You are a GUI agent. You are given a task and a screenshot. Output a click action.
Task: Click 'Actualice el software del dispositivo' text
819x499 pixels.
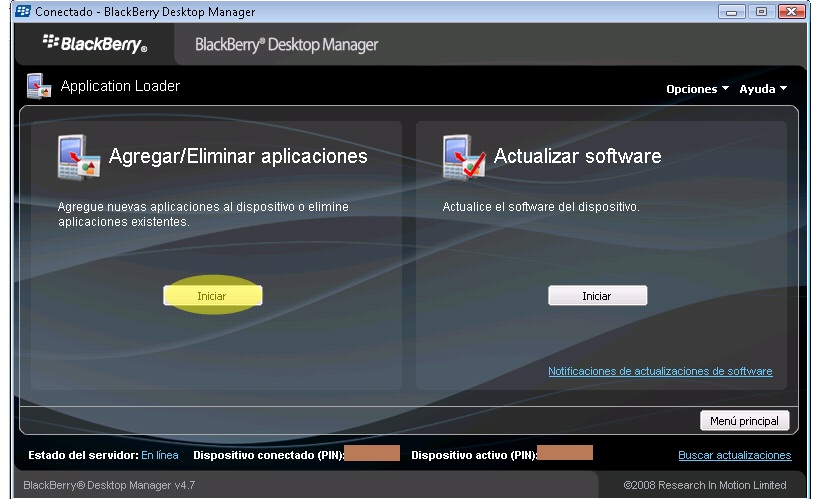coord(541,207)
